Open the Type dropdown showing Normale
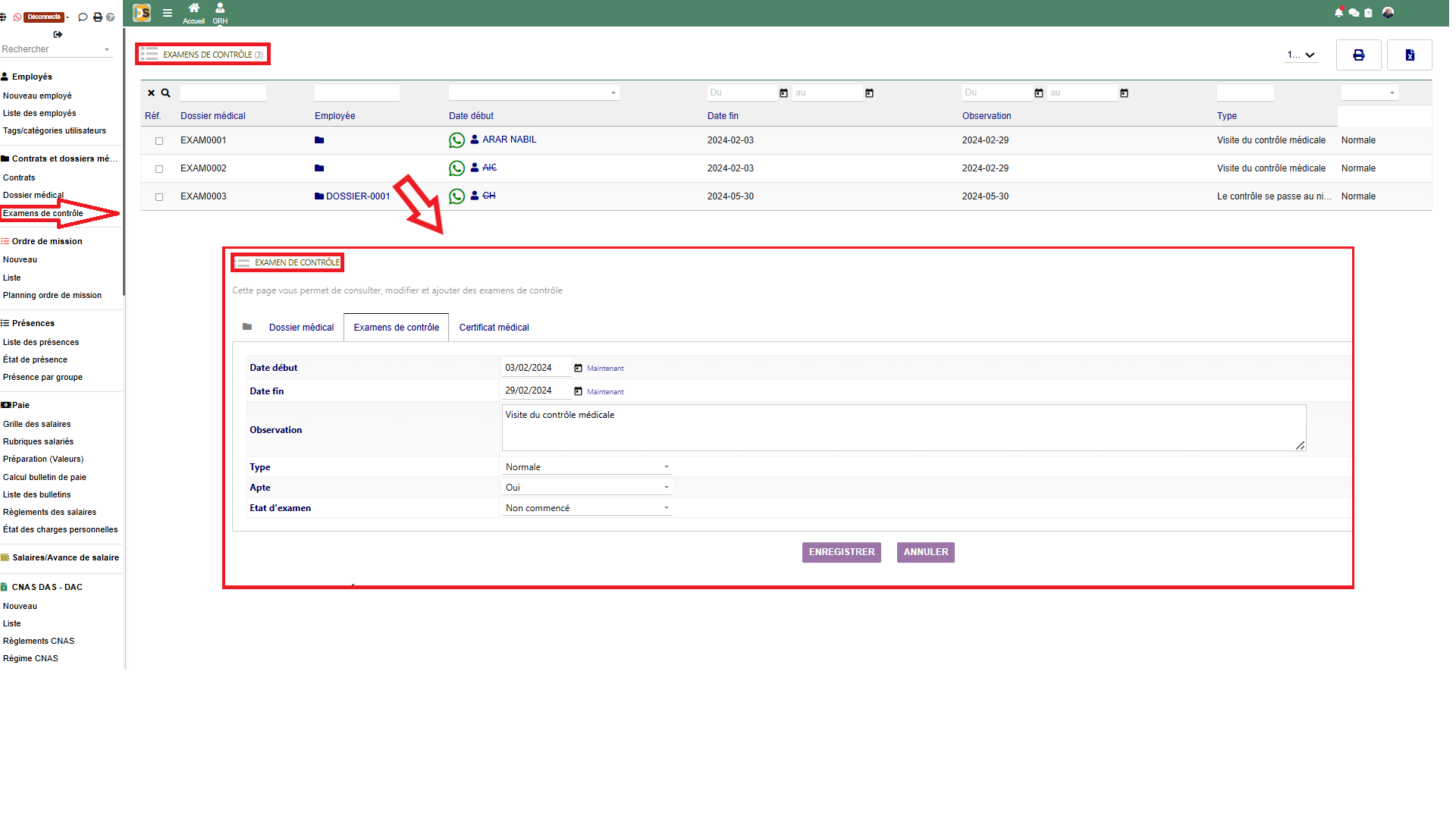Viewport: 1456px width, 819px height. coord(587,467)
